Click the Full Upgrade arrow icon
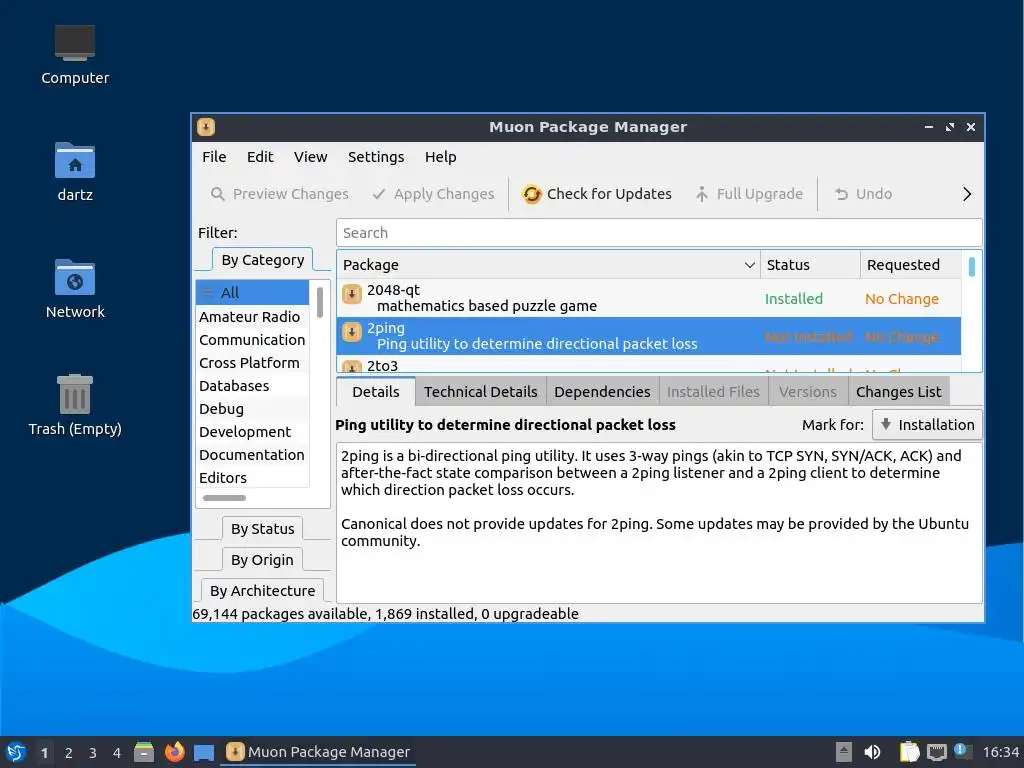1024x768 pixels. coord(701,194)
